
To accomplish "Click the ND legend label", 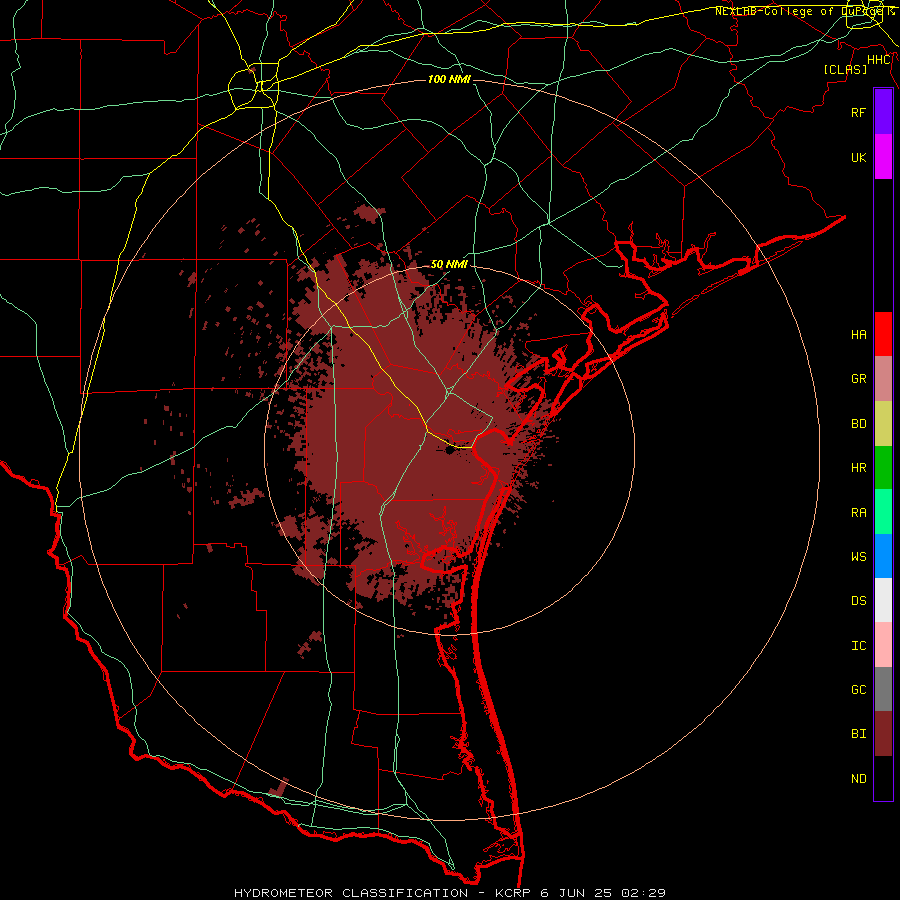I will click(x=858, y=778).
